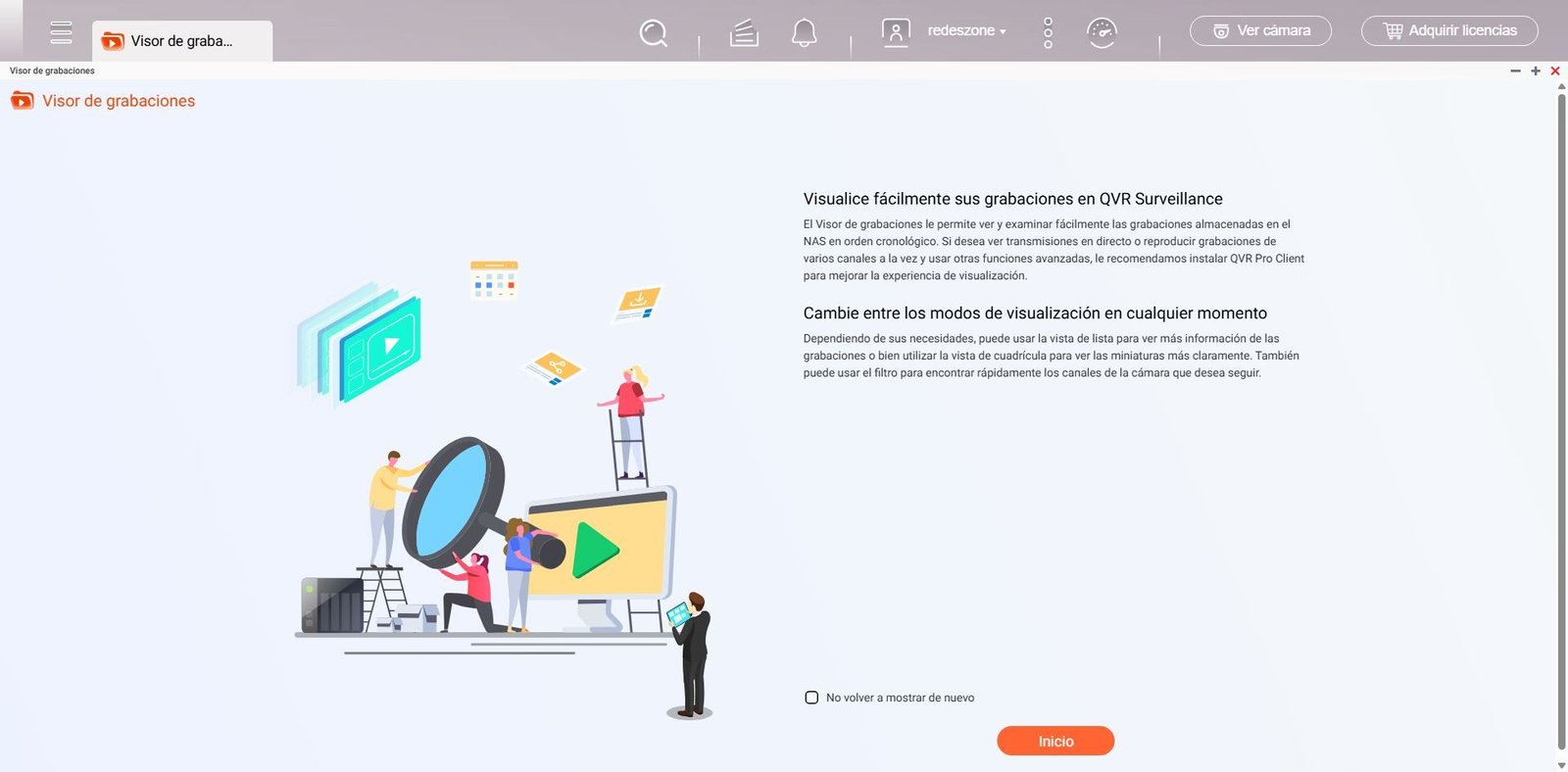
Task: Click the Visor de grabaciones logo icon
Action: (x=22, y=101)
